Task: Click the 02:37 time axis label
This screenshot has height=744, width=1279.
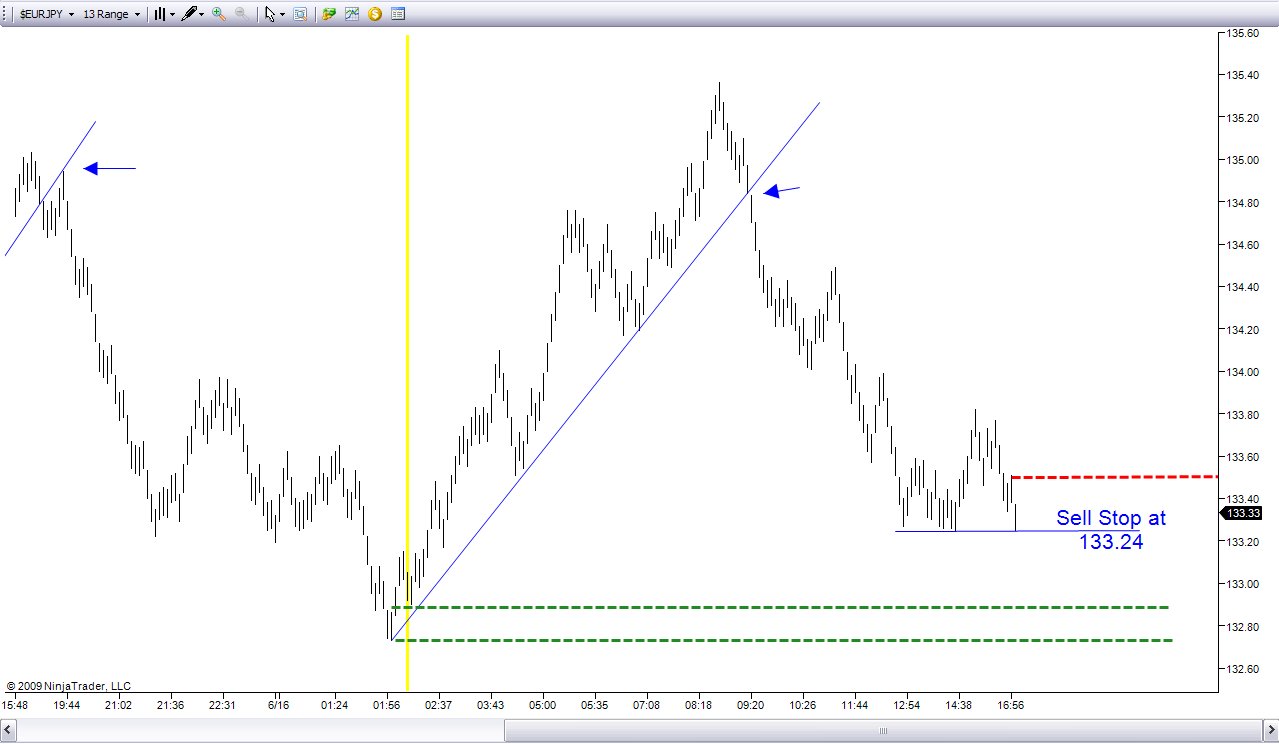Action: point(438,705)
